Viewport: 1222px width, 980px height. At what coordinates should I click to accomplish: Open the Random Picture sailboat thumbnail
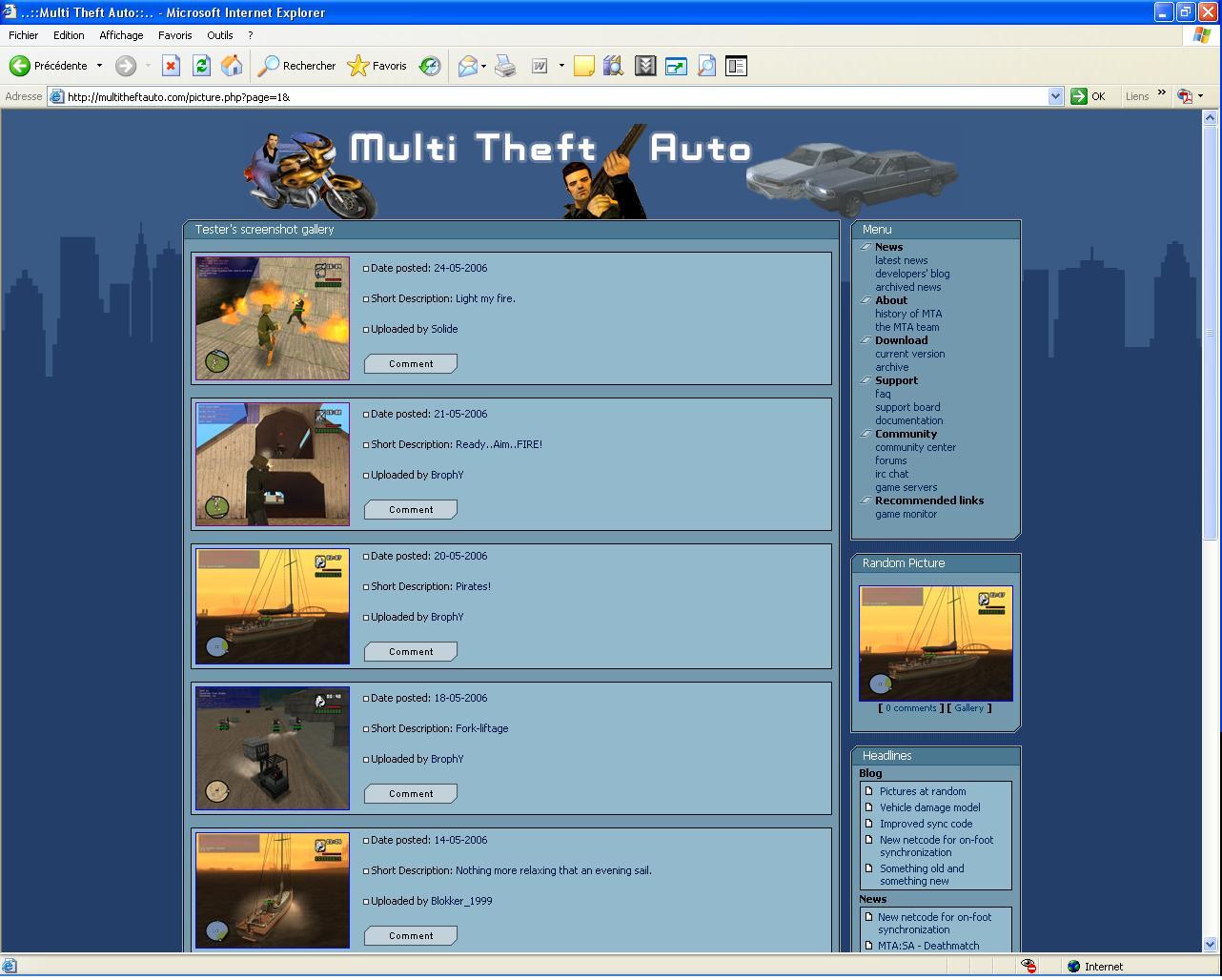click(x=936, y=643)
